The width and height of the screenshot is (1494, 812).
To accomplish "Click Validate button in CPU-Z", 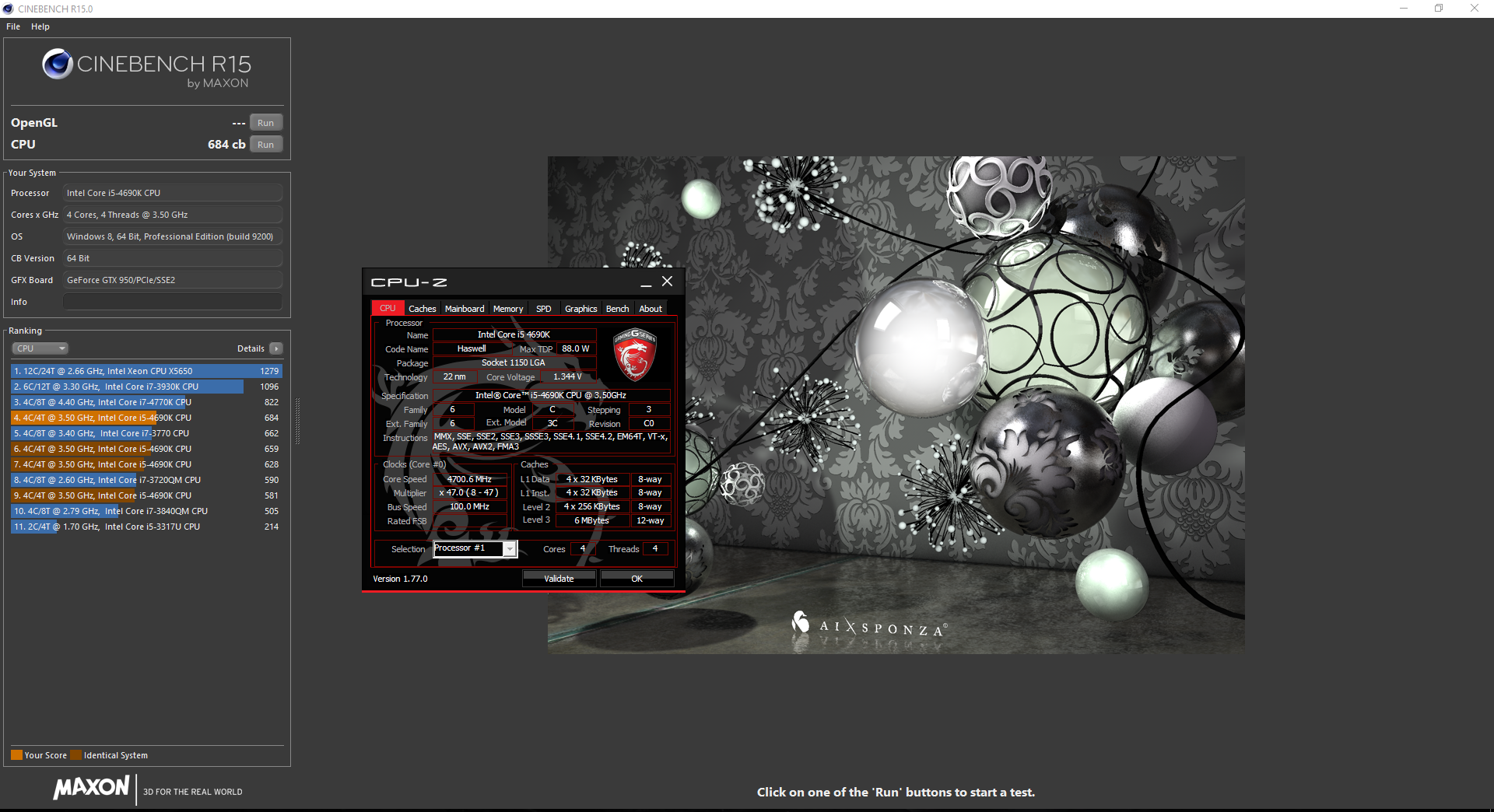I will [559, 579].
